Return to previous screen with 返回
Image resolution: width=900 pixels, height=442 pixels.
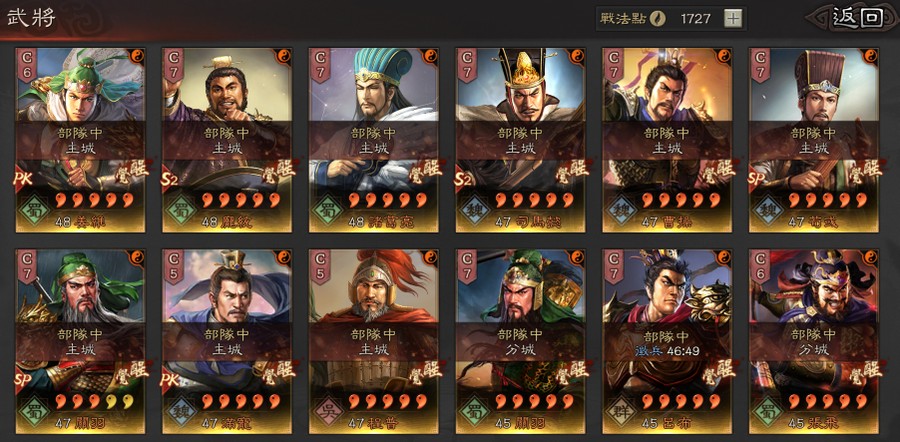point(858,18)
